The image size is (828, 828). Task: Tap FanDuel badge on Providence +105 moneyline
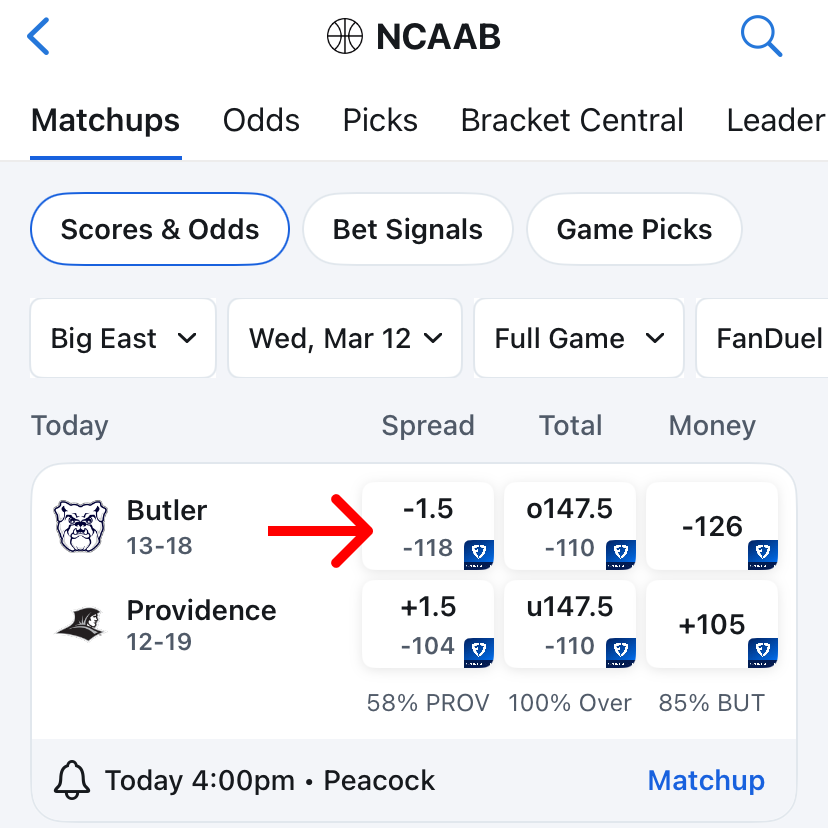(x=763, y=652)
